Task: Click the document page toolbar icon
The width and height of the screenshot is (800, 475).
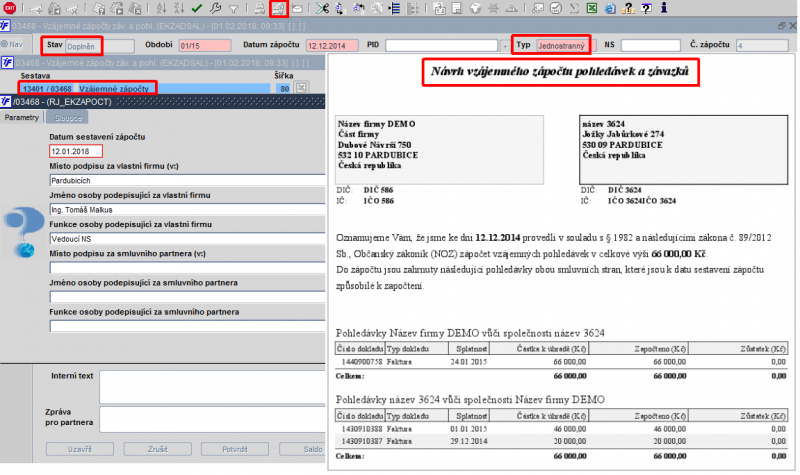Action: pos(457,8)
